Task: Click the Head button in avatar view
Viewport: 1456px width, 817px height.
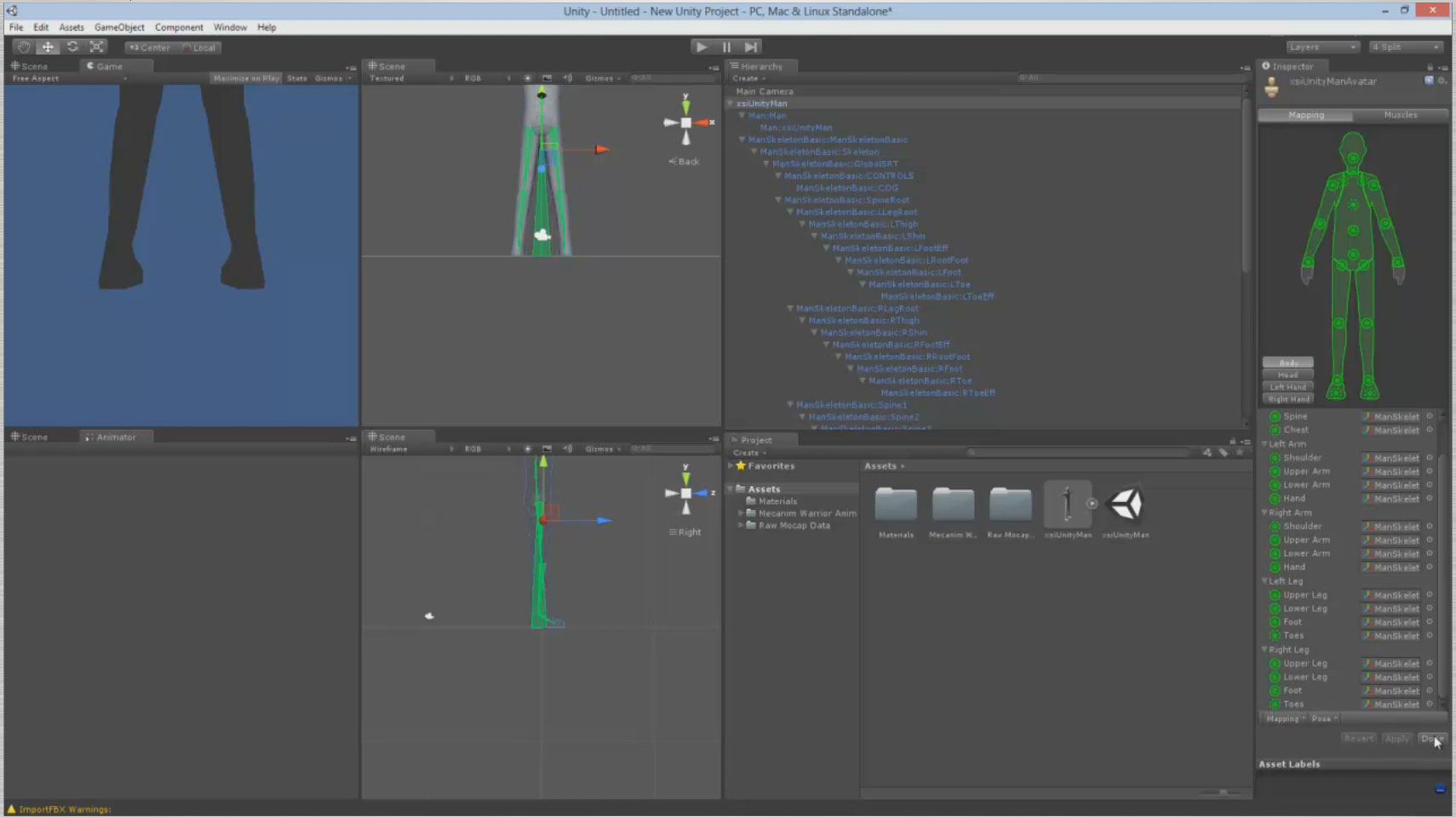Action: click(x=1287, y=374)
